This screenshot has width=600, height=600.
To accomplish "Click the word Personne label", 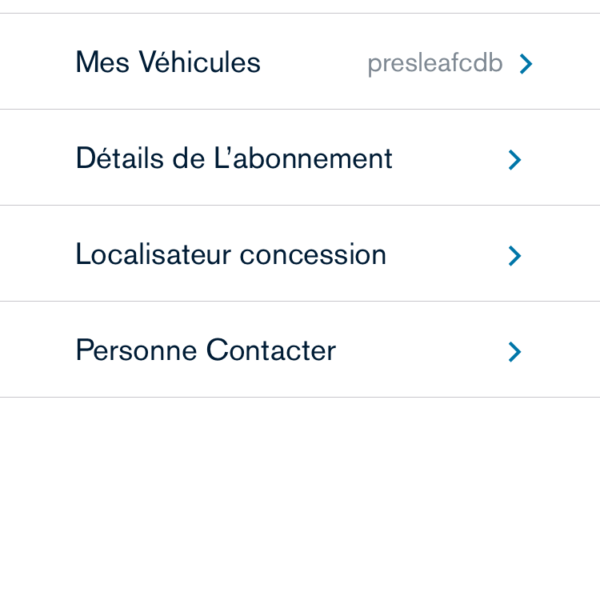I will (x=137, y=351).
